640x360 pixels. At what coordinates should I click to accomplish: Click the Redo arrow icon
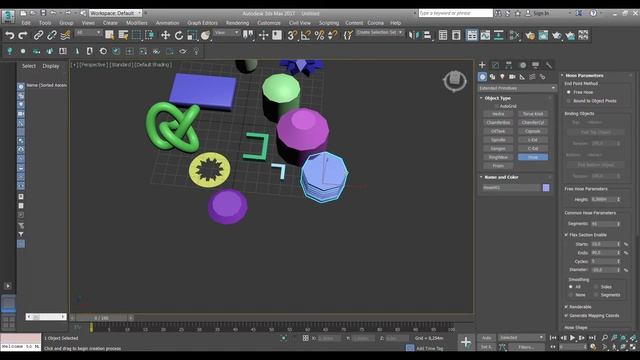pyautogui.click(x=23, y=36)
